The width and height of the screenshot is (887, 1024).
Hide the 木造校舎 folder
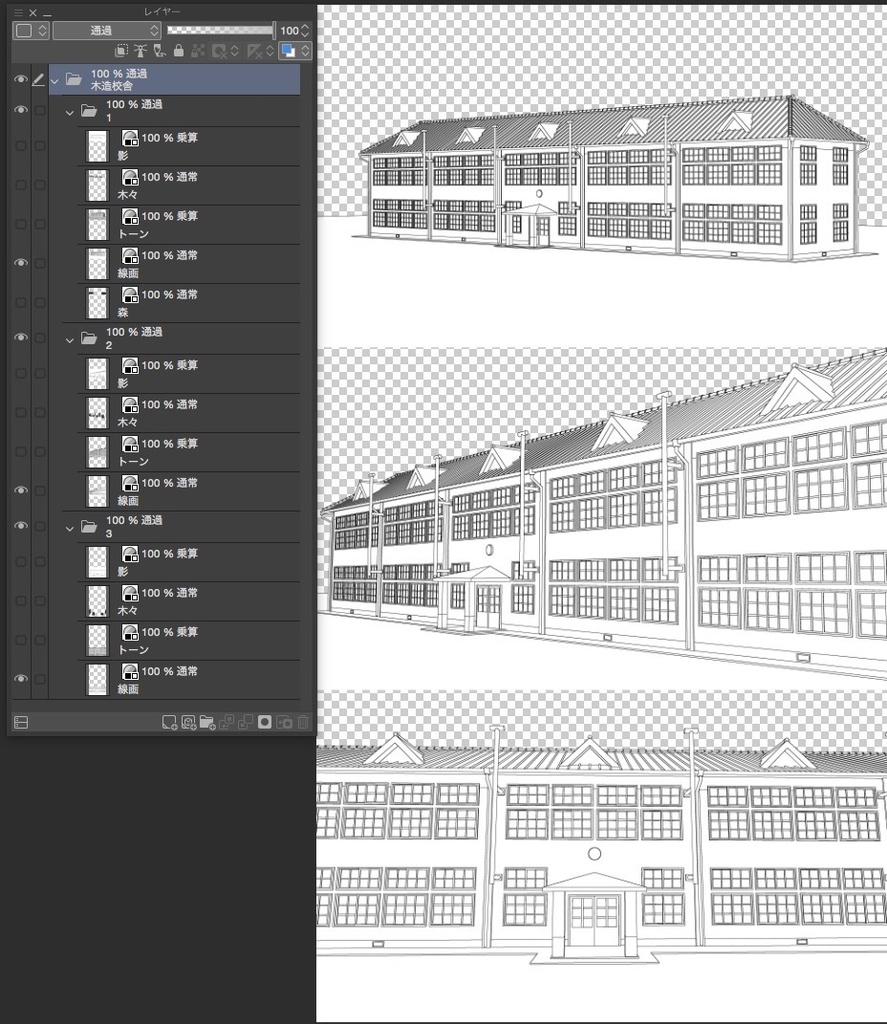pos(21,78)
